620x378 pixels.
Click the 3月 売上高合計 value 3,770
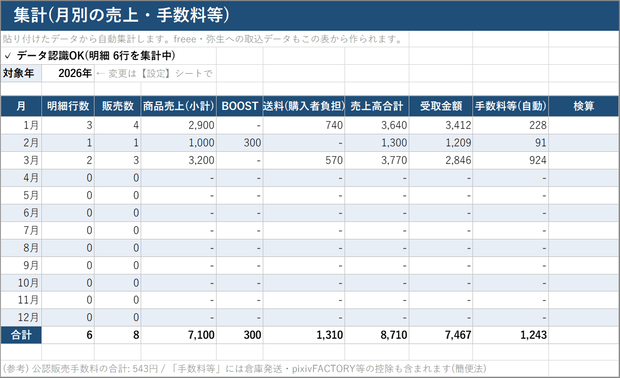394,160
